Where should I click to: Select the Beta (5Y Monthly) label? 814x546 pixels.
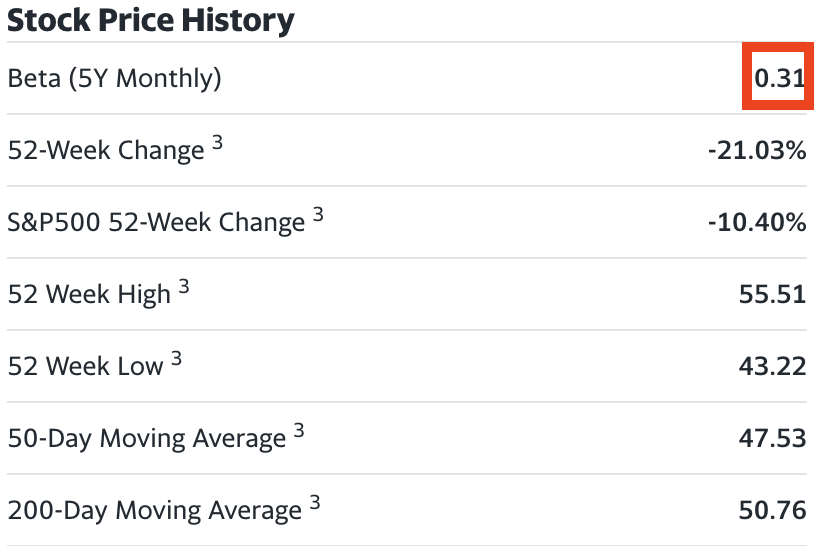(114, 78)
